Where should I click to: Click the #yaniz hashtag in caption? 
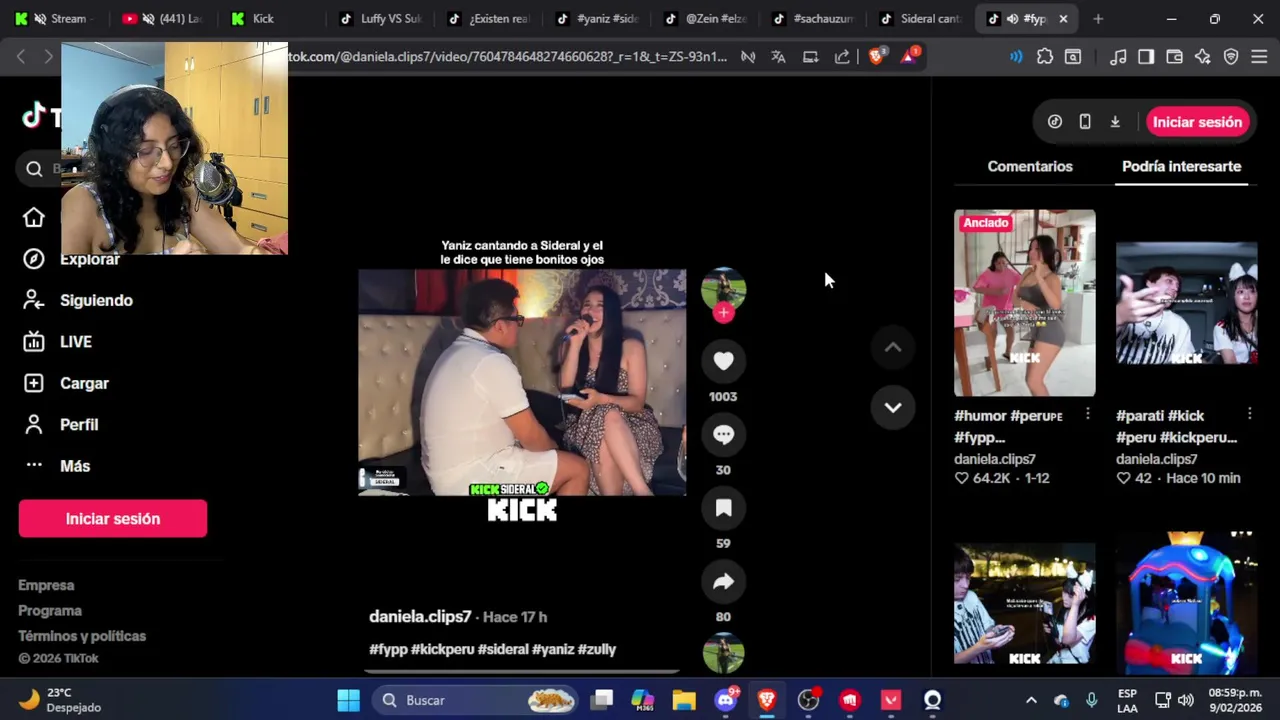(x=553, y=650)
